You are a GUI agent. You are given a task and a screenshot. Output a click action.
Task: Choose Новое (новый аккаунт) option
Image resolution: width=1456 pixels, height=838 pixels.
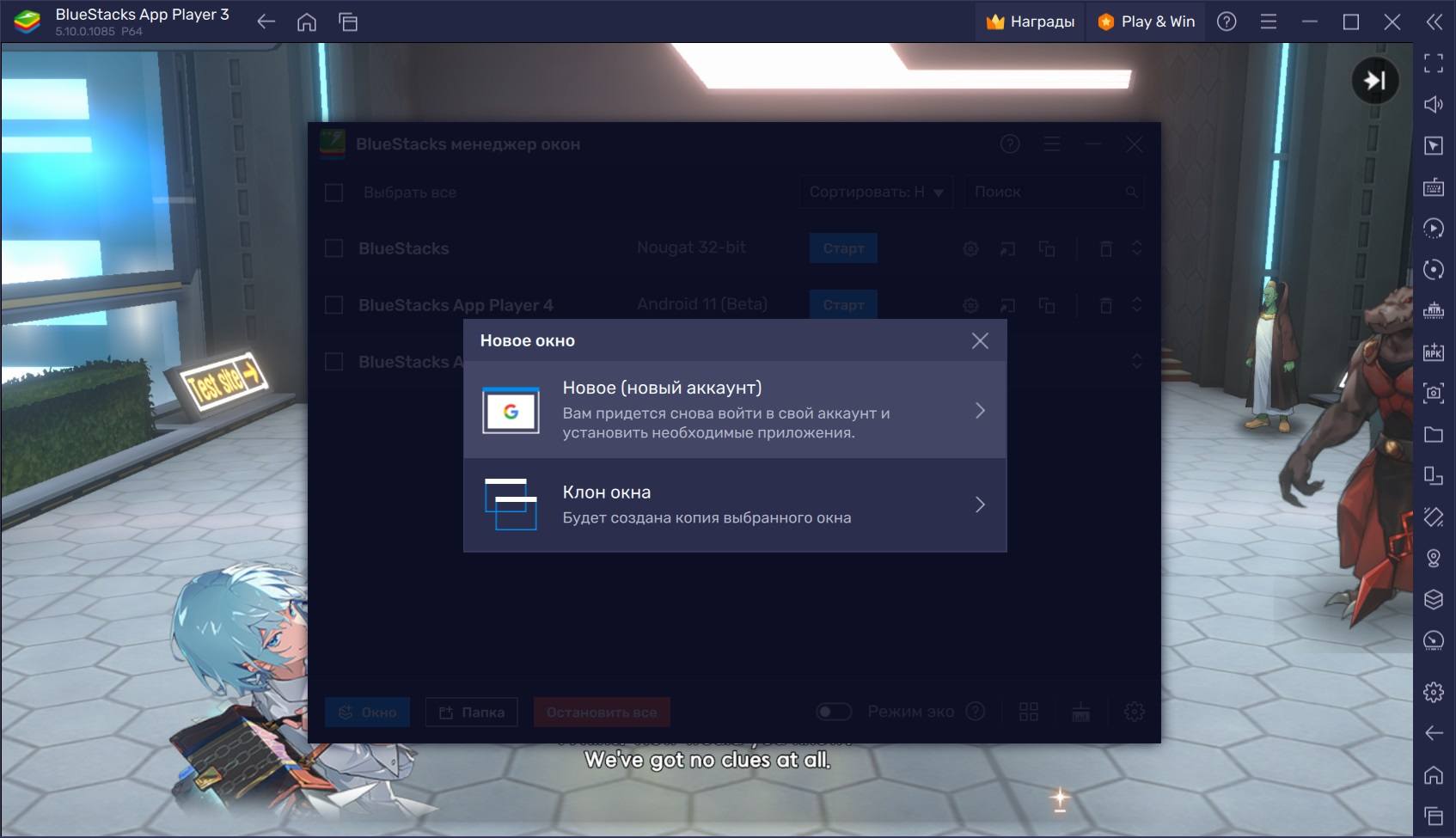point(735,410)
